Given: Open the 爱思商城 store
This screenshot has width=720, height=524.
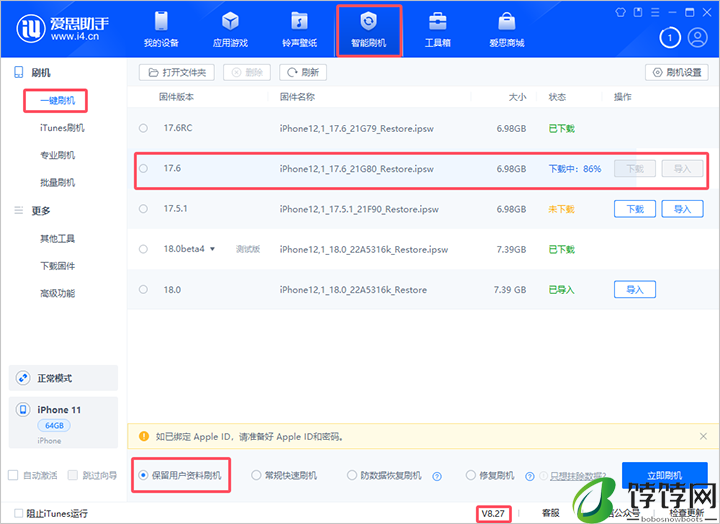Looking at the screenshot, I should [x=506, y=30].
